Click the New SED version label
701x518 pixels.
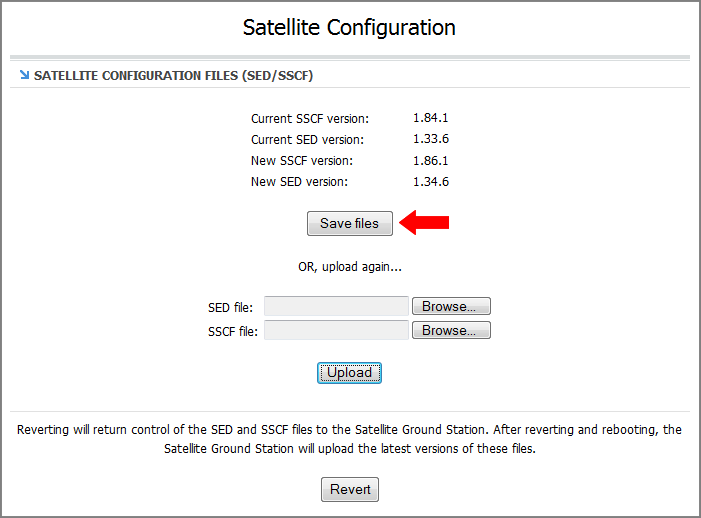[x=299, y=182]
